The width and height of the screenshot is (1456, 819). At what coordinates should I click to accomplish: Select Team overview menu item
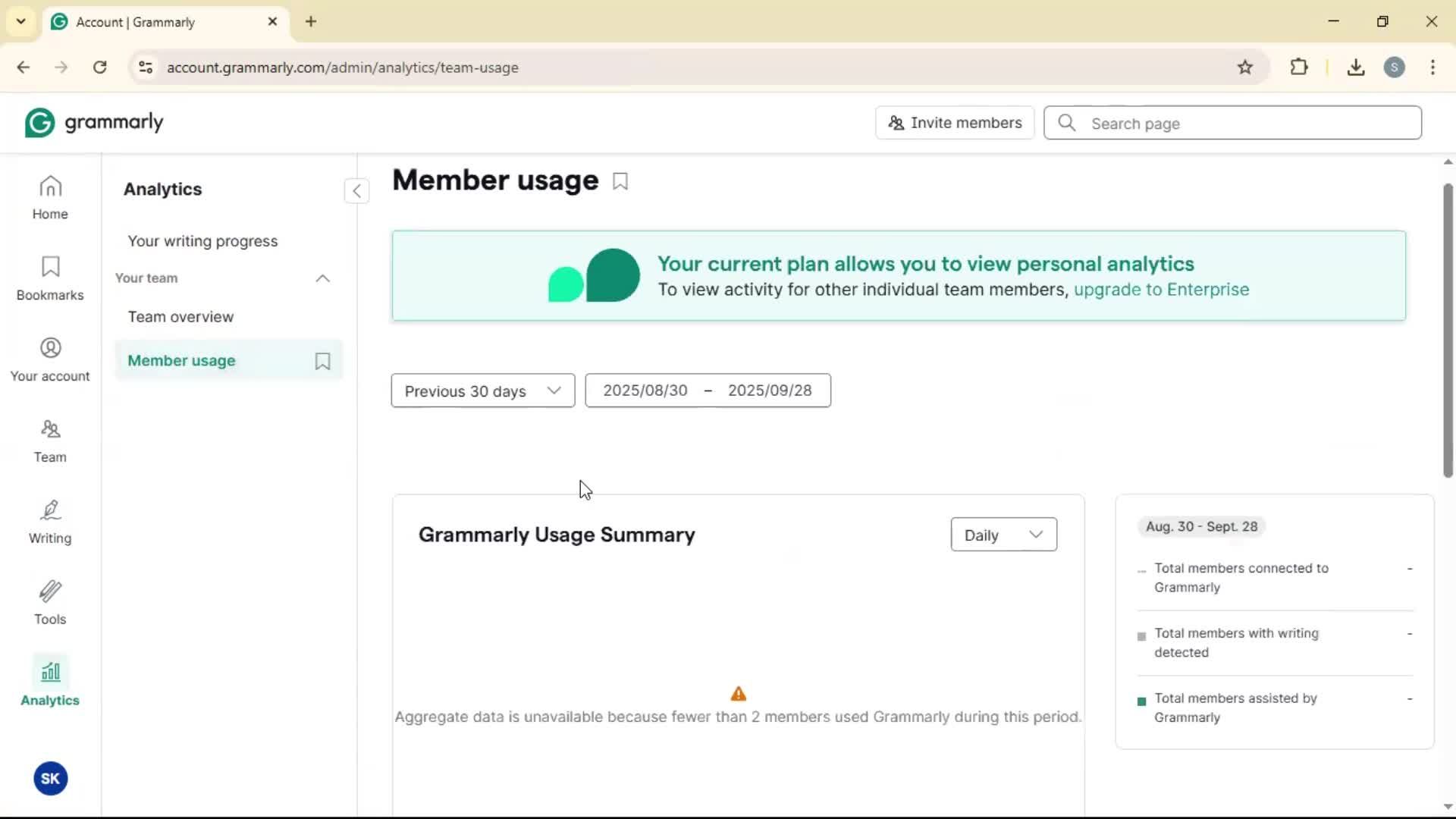tap(180, 317)
